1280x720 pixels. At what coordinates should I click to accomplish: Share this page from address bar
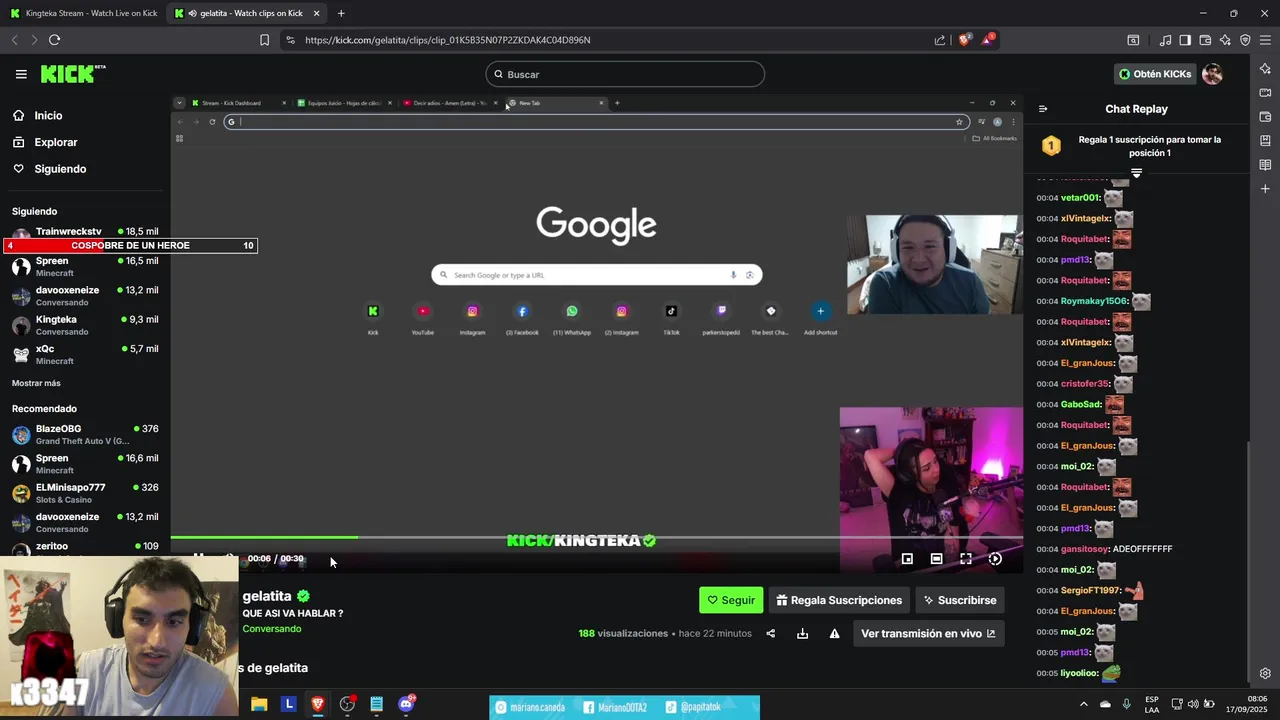point(940,40)
